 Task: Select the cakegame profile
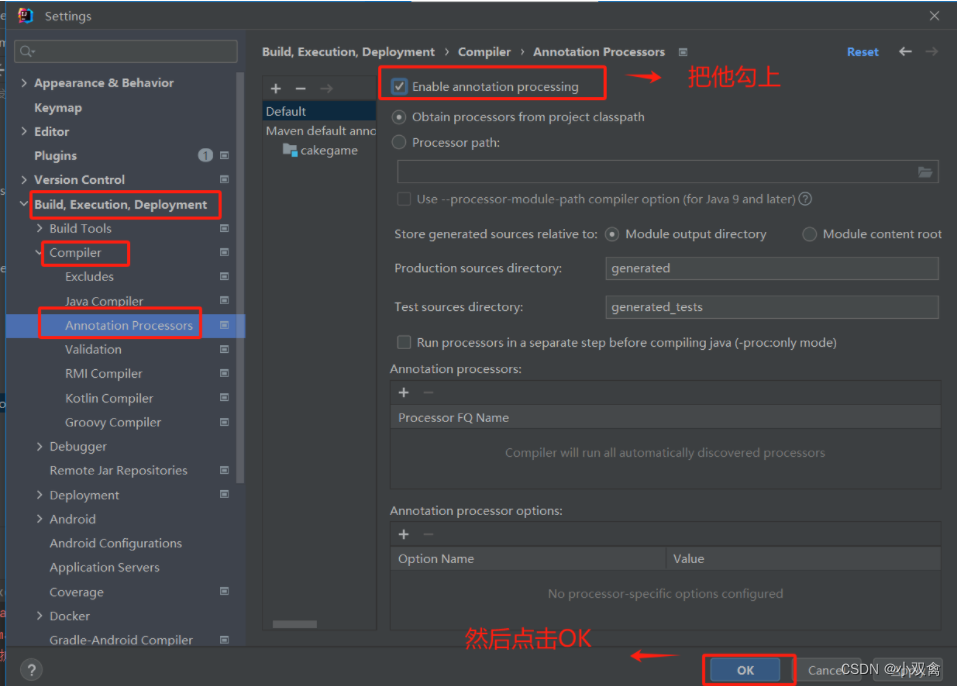[x=330, y=150]
